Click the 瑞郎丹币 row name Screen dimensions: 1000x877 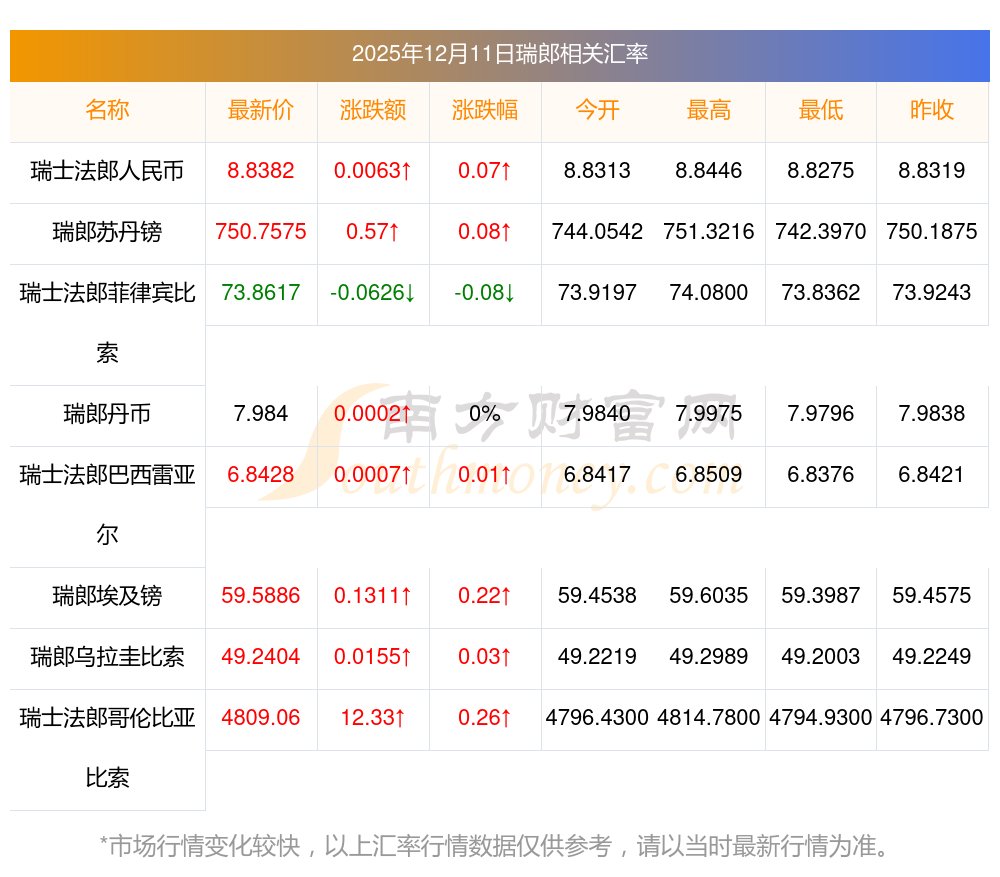tap(107, 414)
